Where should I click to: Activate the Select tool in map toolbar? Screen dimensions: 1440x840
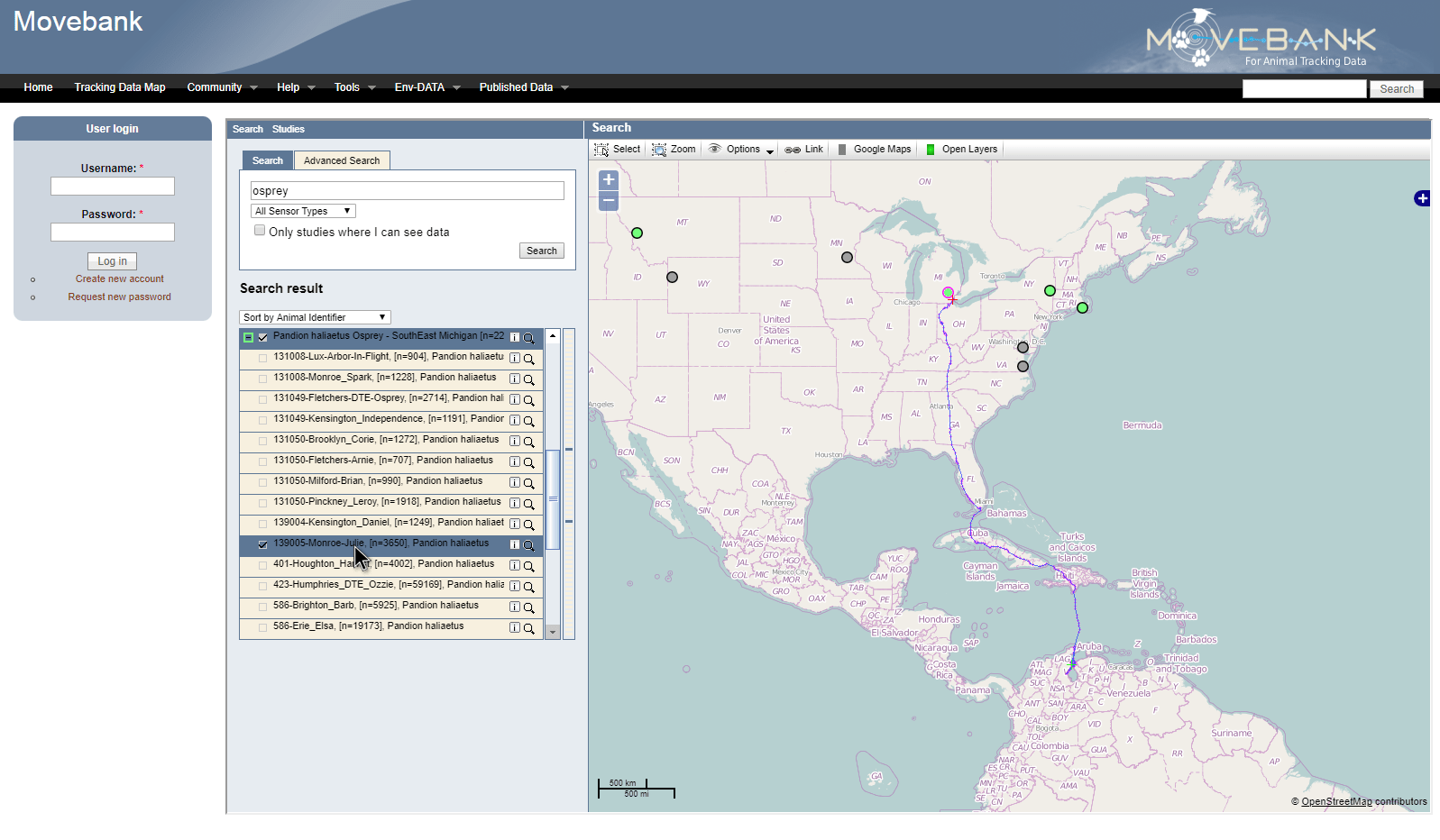point(618,150)
